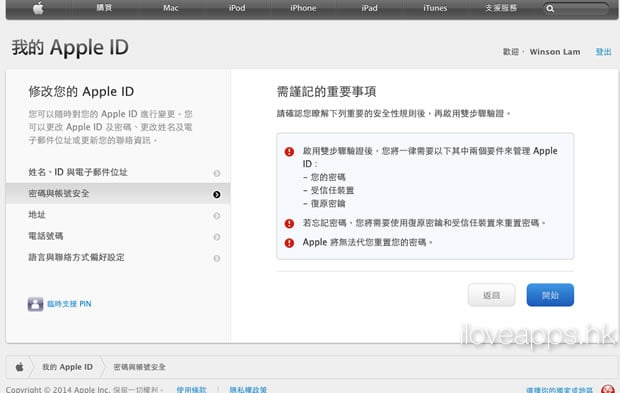Screen dimensions: 620x393
Task: Click the red globe icon in footer
Action: pos(608,389)
